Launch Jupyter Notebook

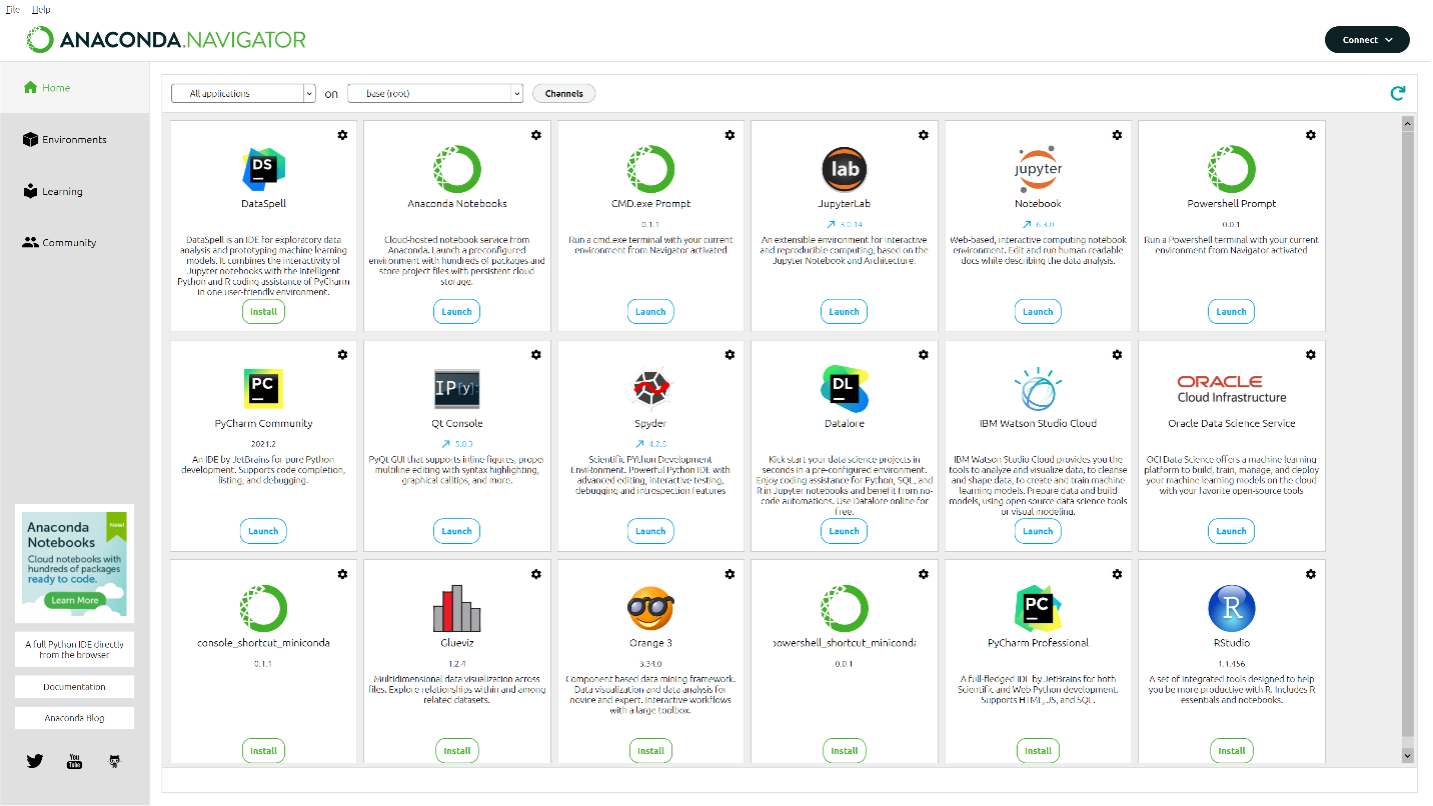[x=1038, y=312]
